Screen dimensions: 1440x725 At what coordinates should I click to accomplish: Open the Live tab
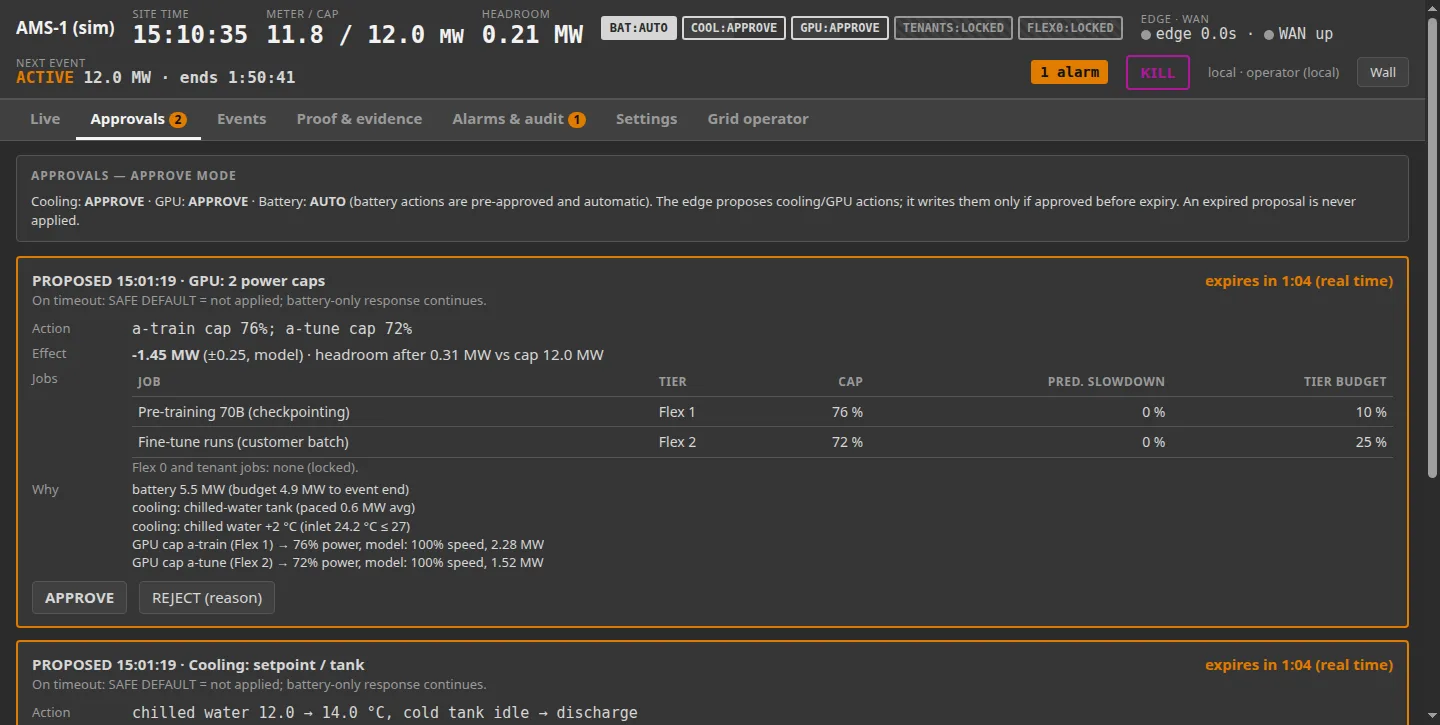[x=45, y=119]
